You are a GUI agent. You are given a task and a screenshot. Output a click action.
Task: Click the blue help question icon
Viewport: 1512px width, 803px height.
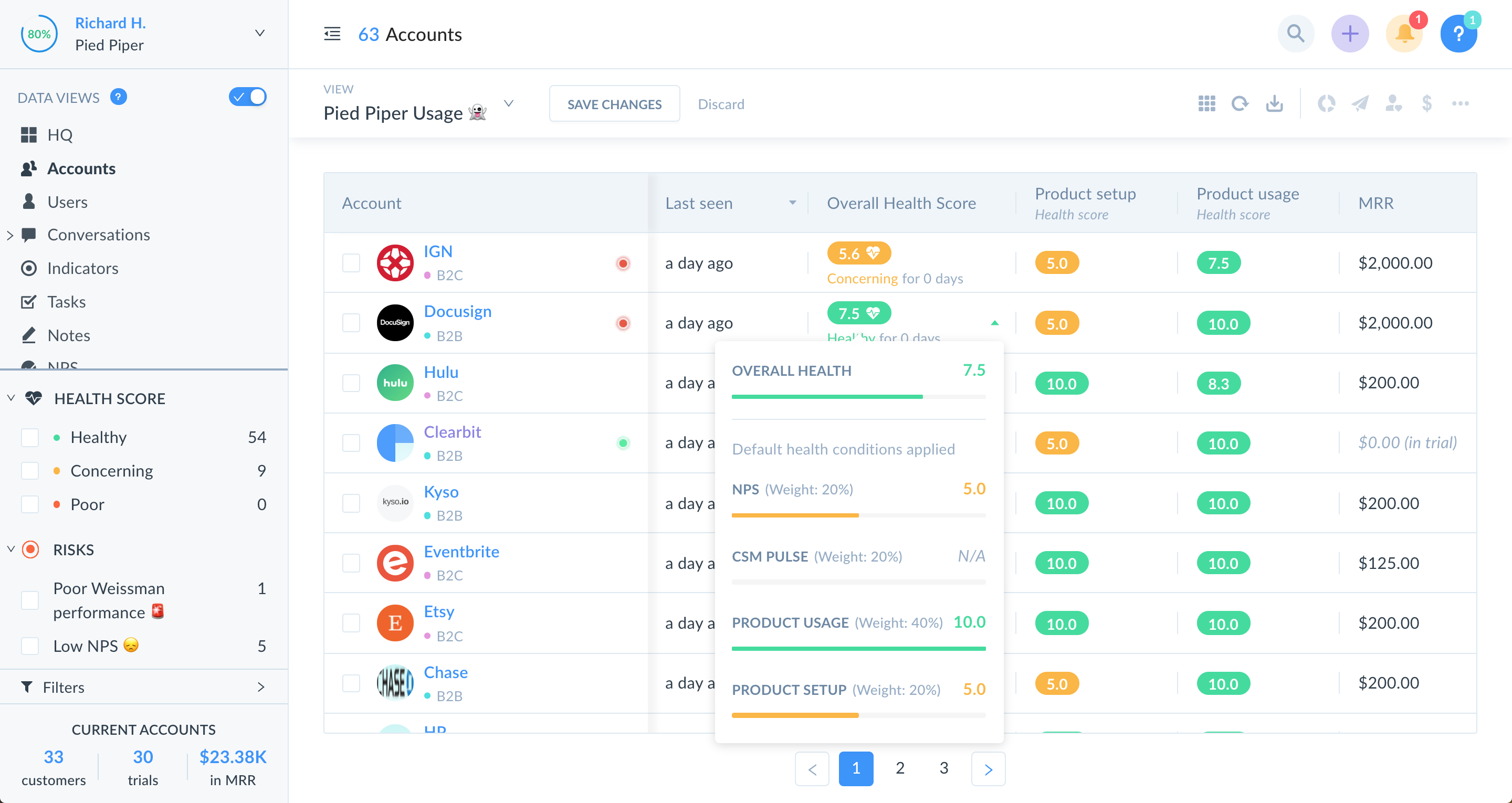tap(1458, 34)
